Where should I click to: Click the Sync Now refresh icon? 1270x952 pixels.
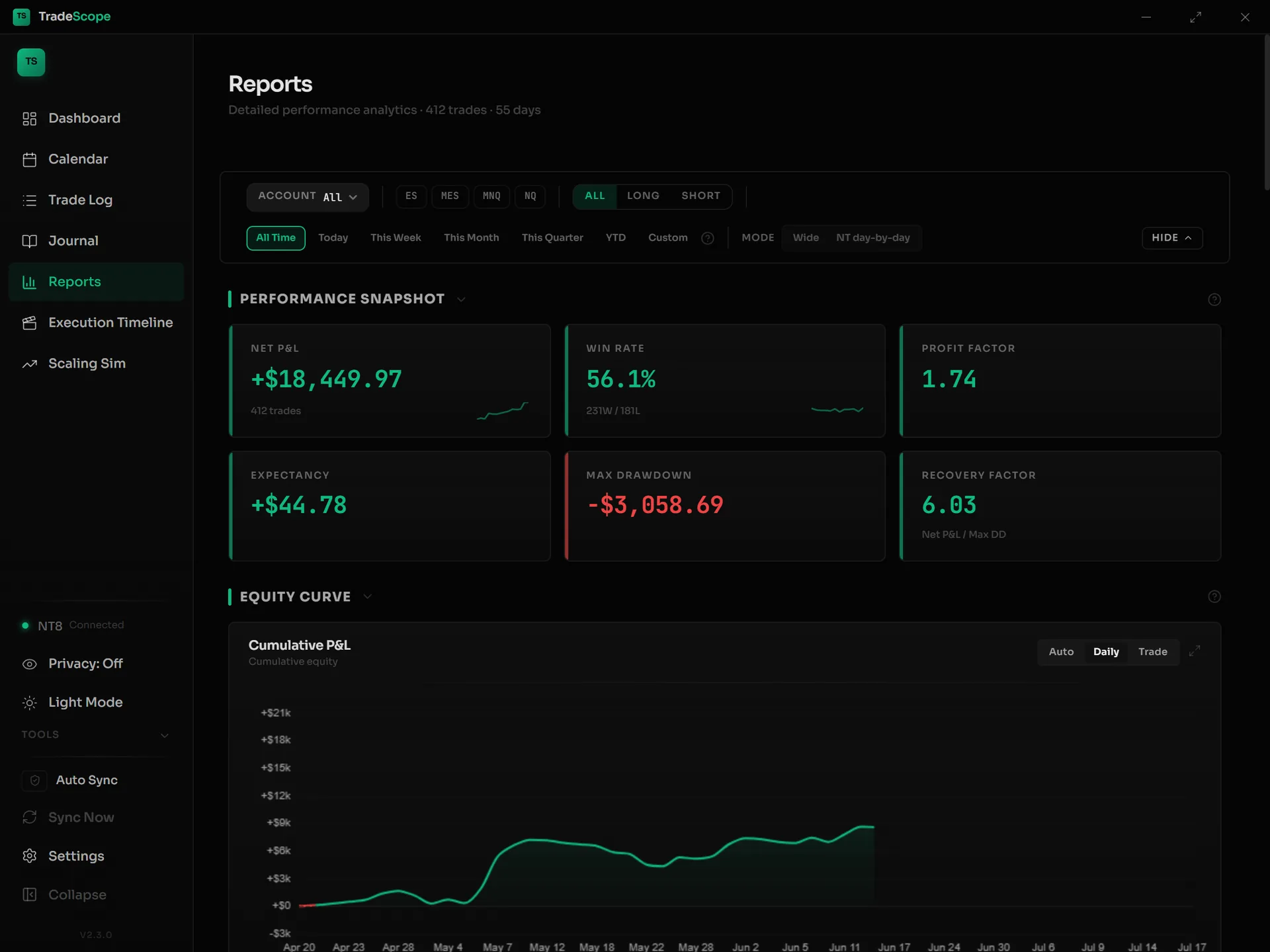click(x=29, y=817)
